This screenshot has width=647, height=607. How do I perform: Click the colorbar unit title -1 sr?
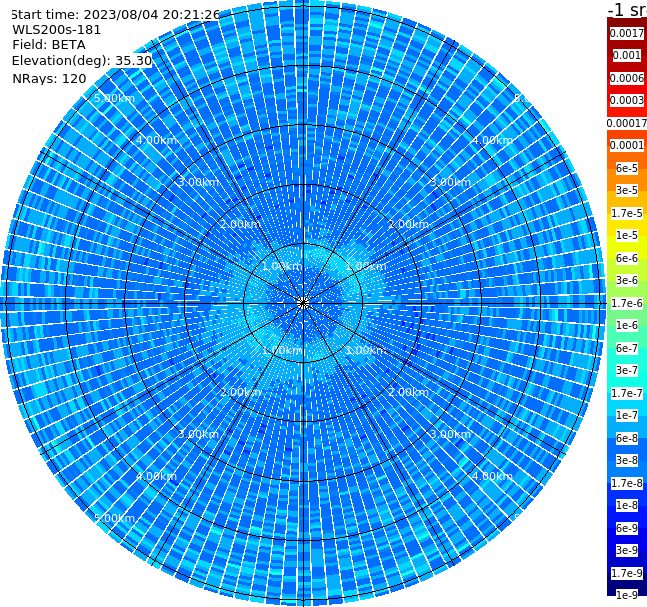pyautogui.click(x=627, y=9)
